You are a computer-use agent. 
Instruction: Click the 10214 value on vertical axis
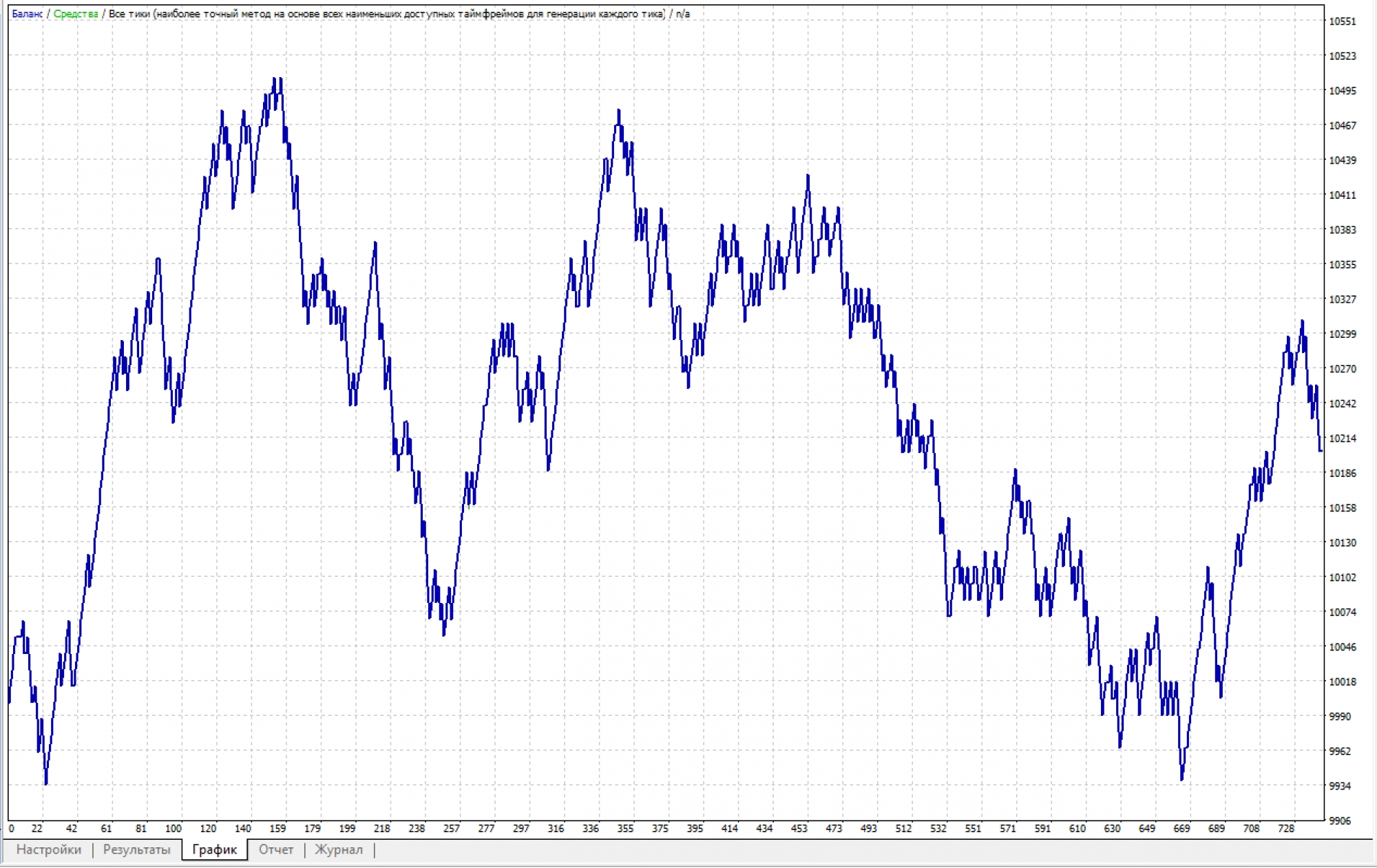pos(1342,438)
